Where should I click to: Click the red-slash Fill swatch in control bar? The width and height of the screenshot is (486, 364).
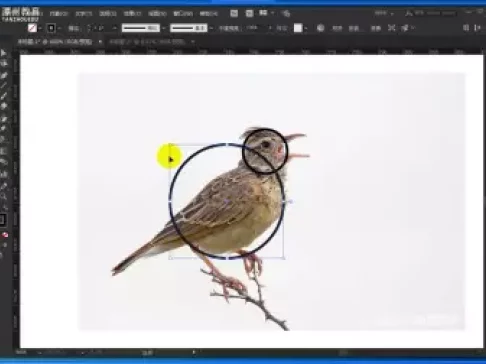coord(32,28)
